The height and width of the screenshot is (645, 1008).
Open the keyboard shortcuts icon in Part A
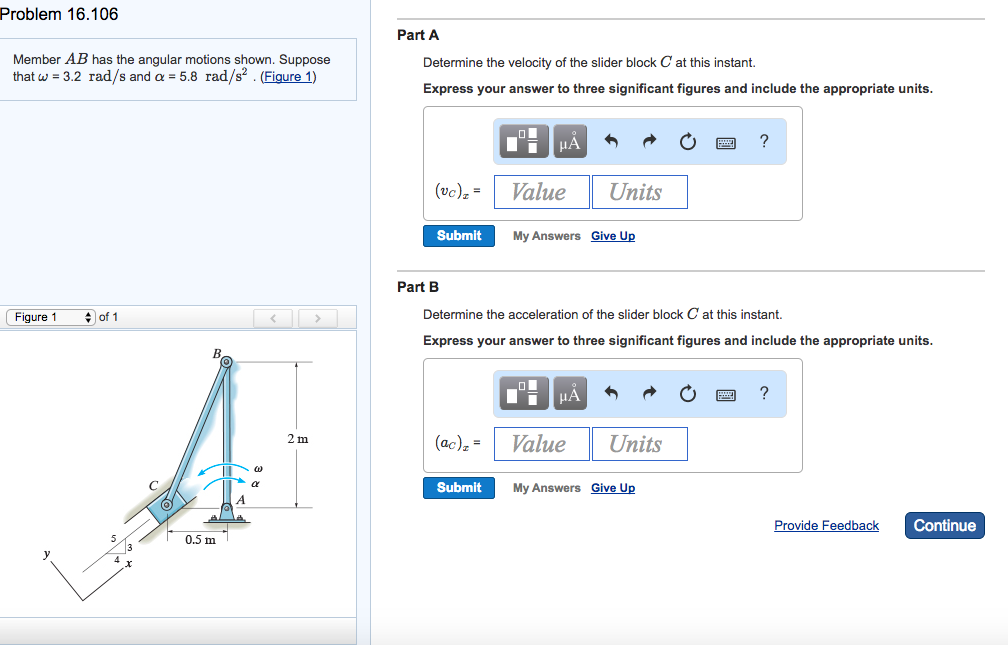click(x=727, y=141)
